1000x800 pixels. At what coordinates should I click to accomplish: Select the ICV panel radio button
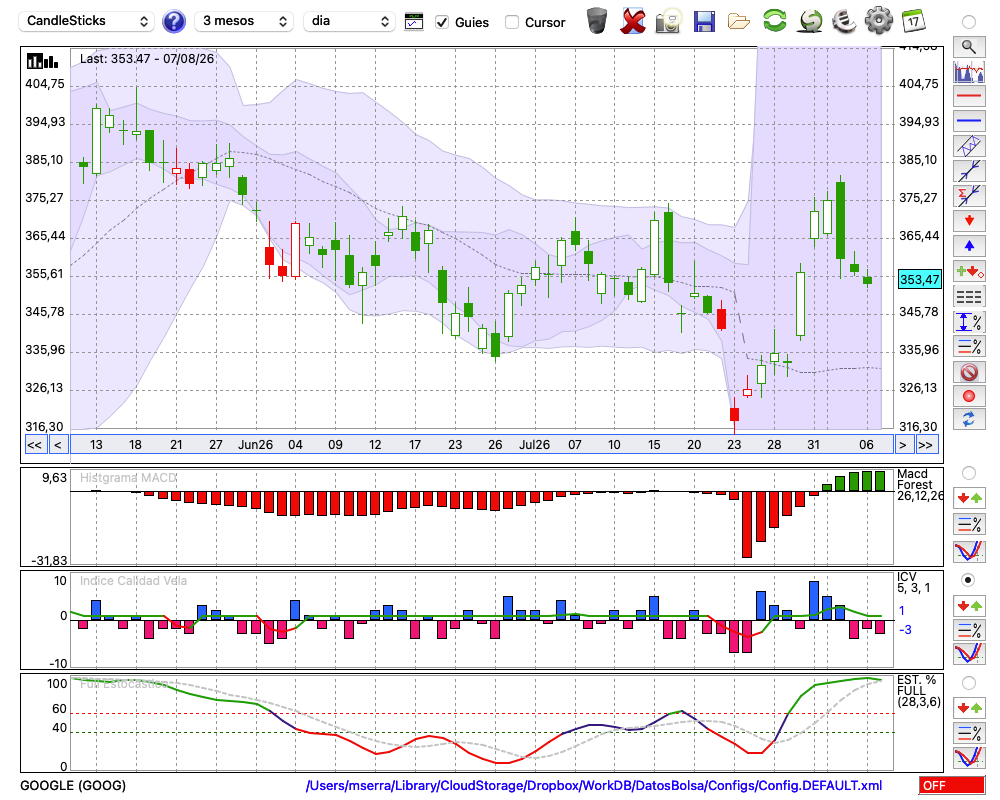(968, 580)
